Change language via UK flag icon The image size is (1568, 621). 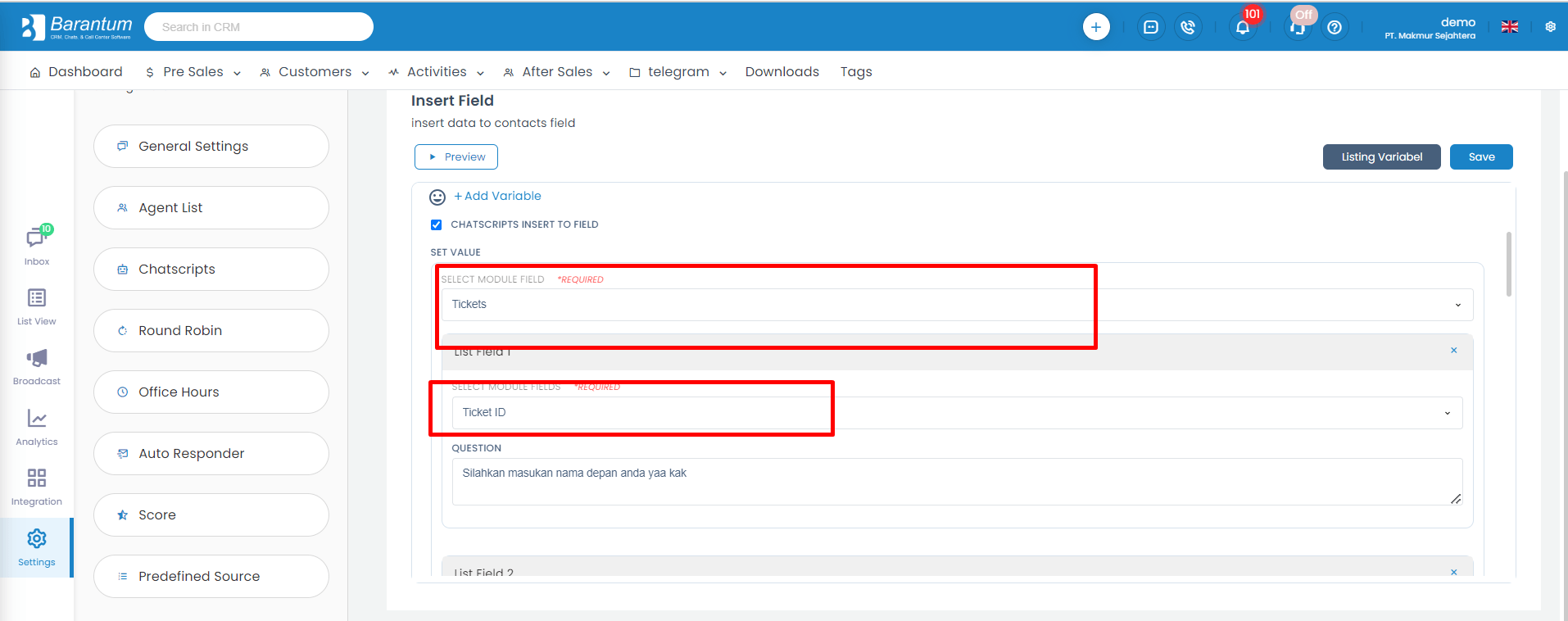pyautogui.click(x=1510, y=27)
